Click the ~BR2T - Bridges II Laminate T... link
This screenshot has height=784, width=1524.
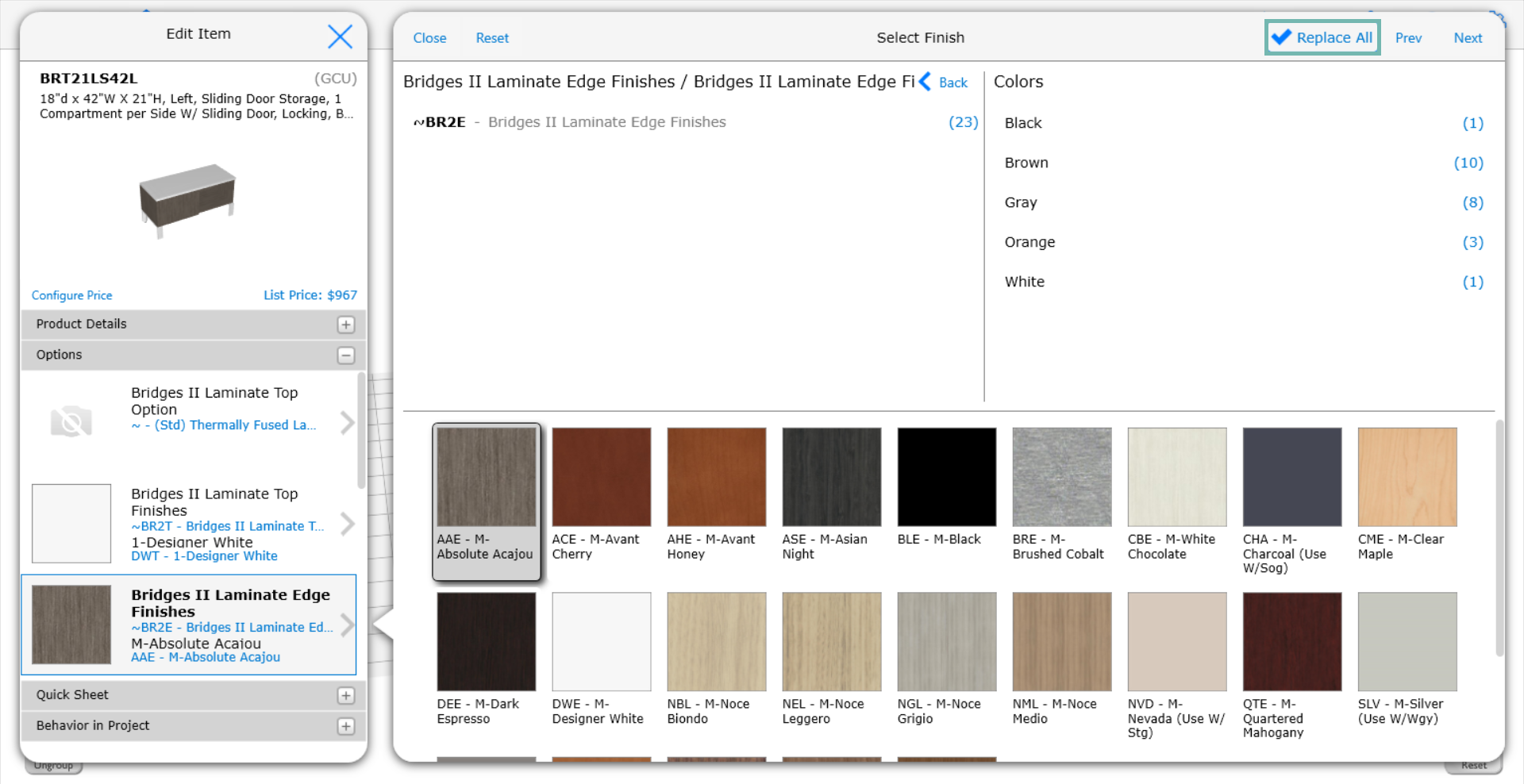click(228, 526)
